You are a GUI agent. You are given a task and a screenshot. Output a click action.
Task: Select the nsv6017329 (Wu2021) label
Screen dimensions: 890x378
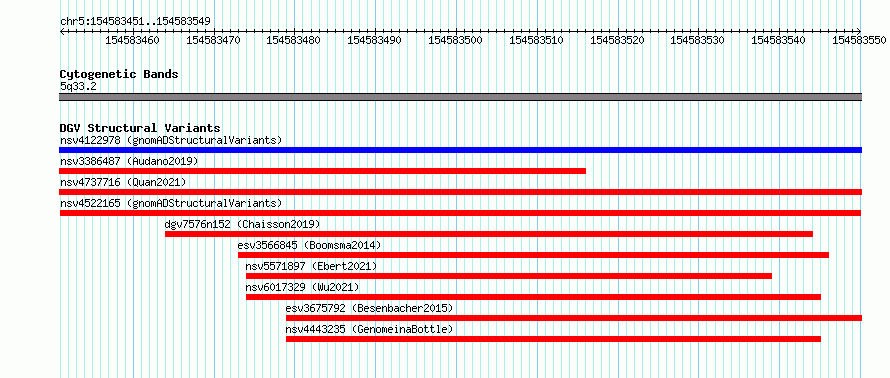(303, 287)
